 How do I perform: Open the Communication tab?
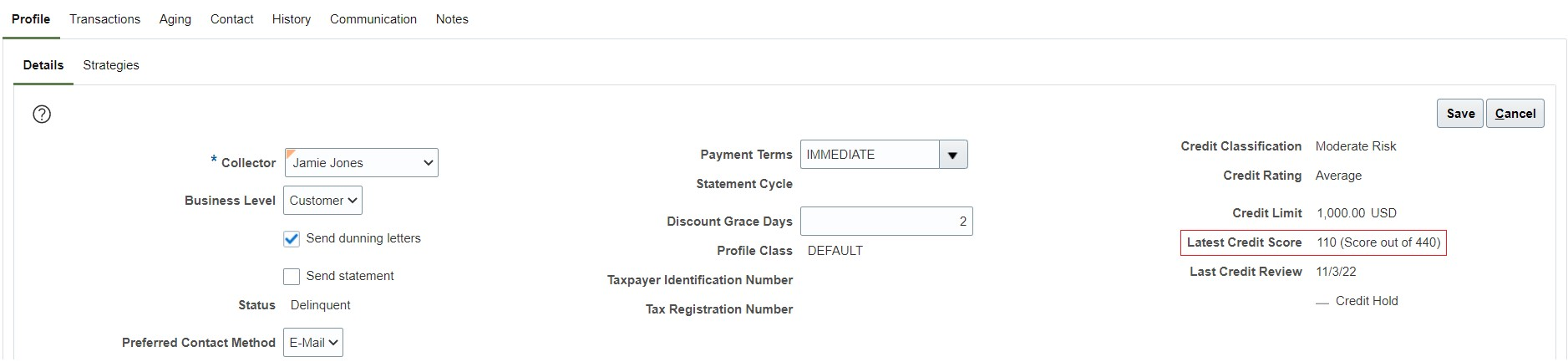coord(373,19)
